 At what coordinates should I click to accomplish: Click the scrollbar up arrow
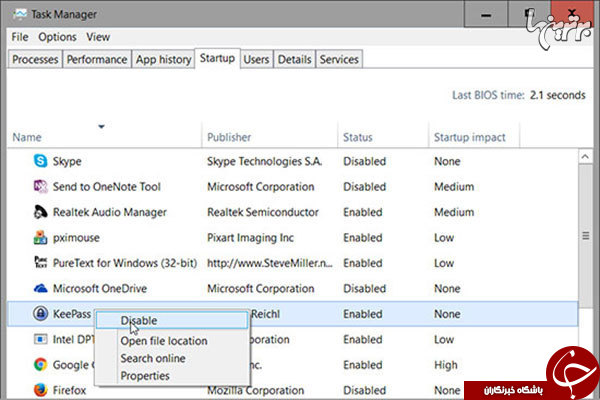(x=585, y=157)
